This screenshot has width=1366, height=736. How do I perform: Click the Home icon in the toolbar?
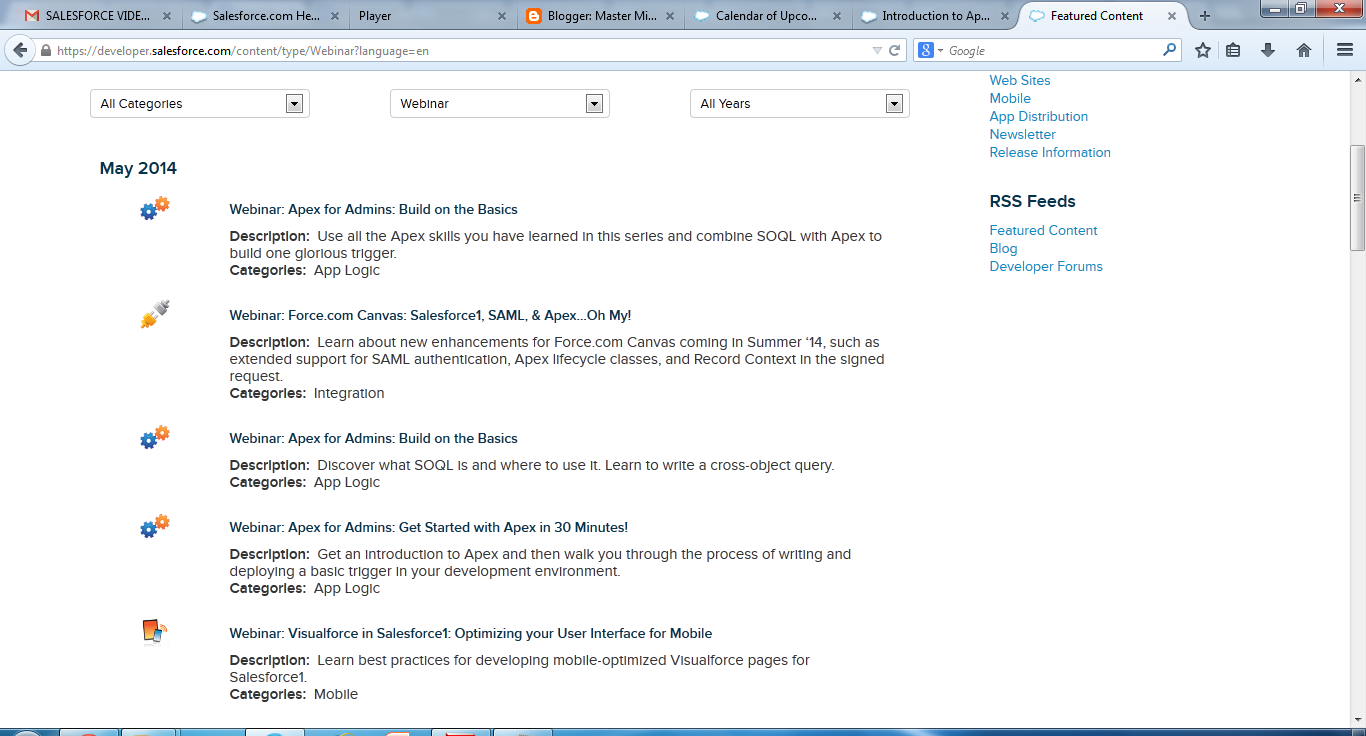click(x=1304, y=49)
